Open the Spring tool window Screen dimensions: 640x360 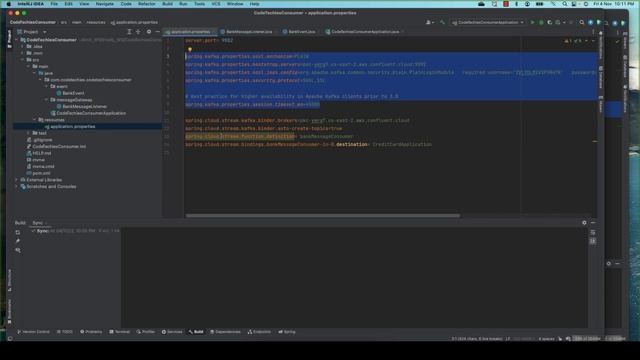click(287, 332)
